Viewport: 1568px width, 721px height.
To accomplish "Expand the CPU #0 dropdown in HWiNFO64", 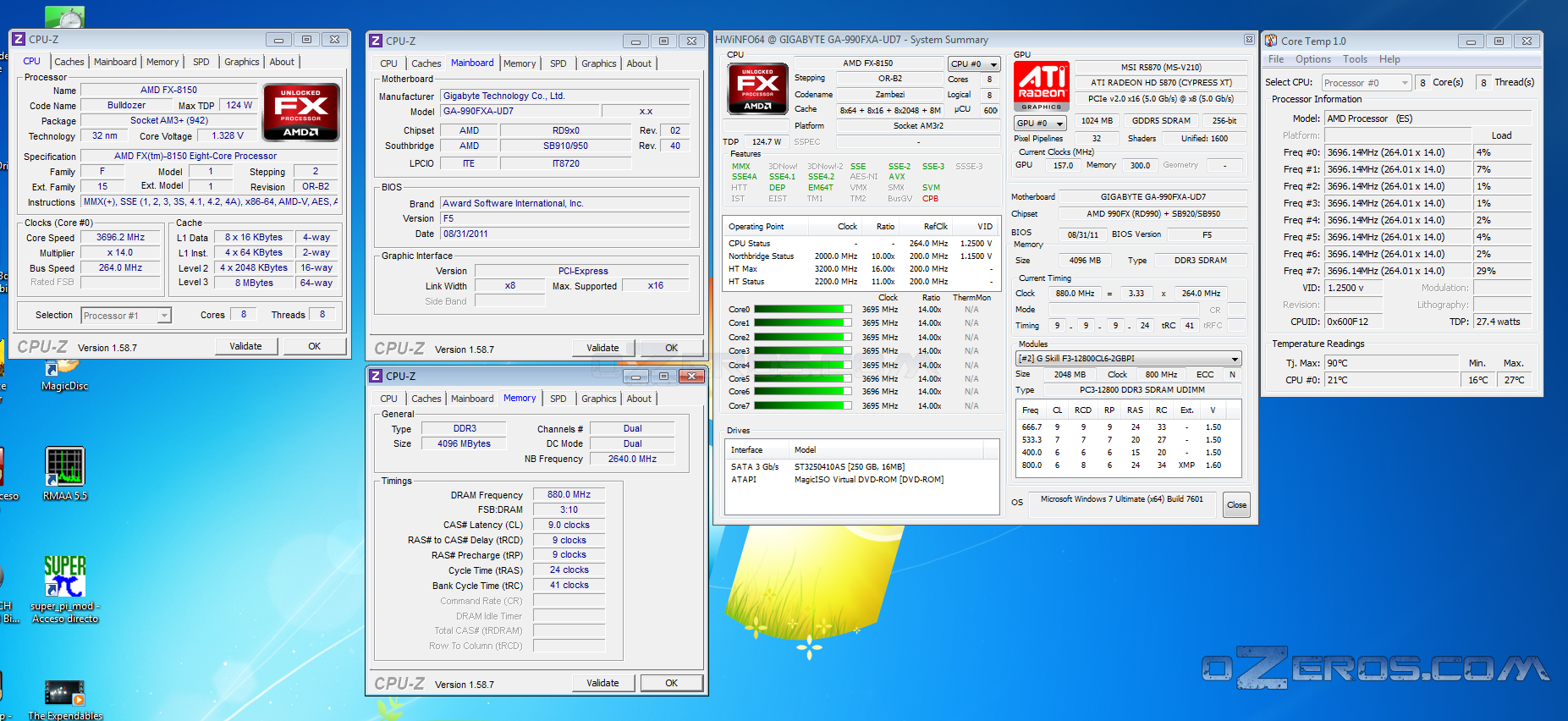I will click(974, 63).
